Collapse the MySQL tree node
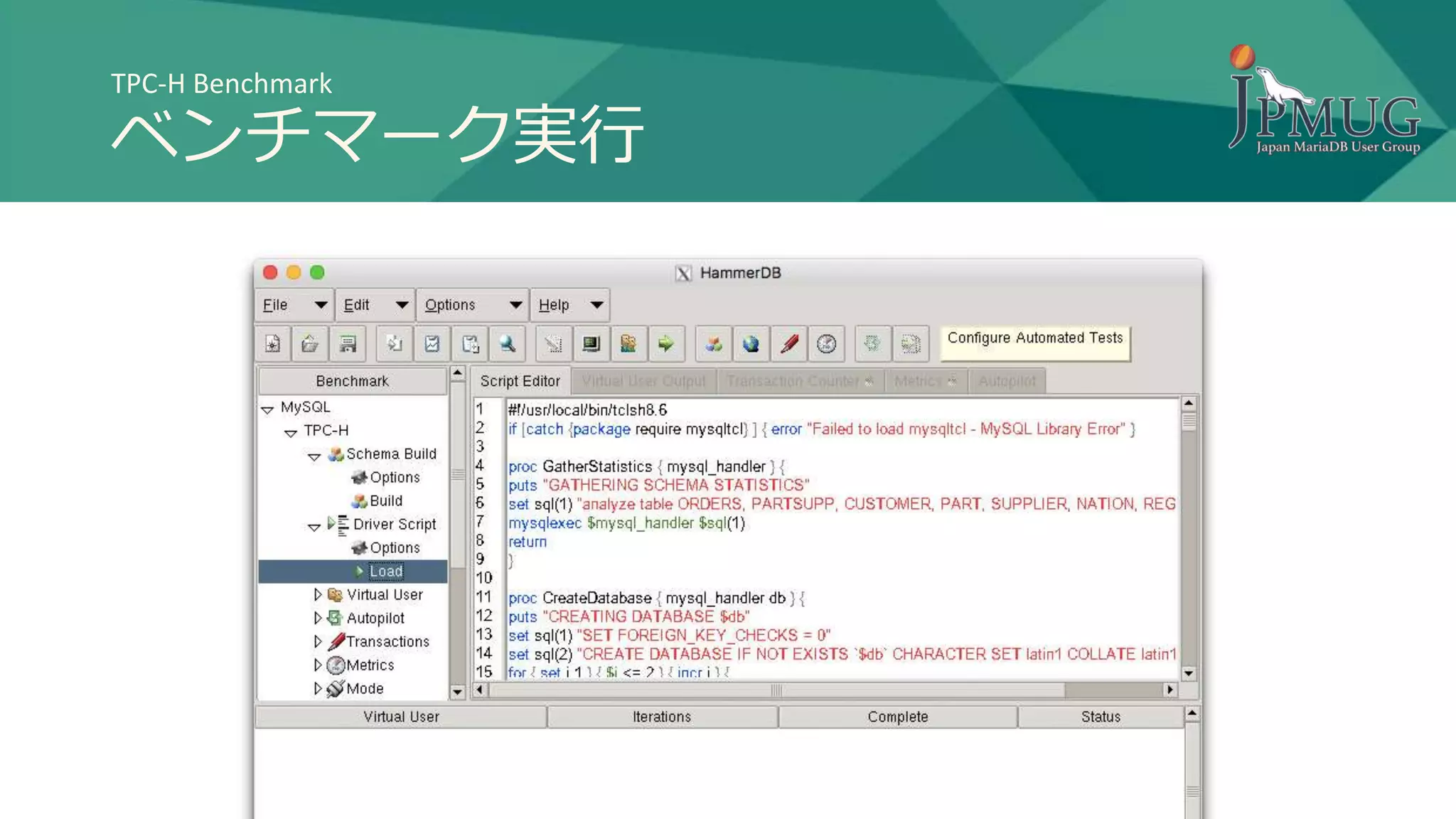Image resolution: width=1456 pixels, height=819 pixels. (x=267, y=409)
